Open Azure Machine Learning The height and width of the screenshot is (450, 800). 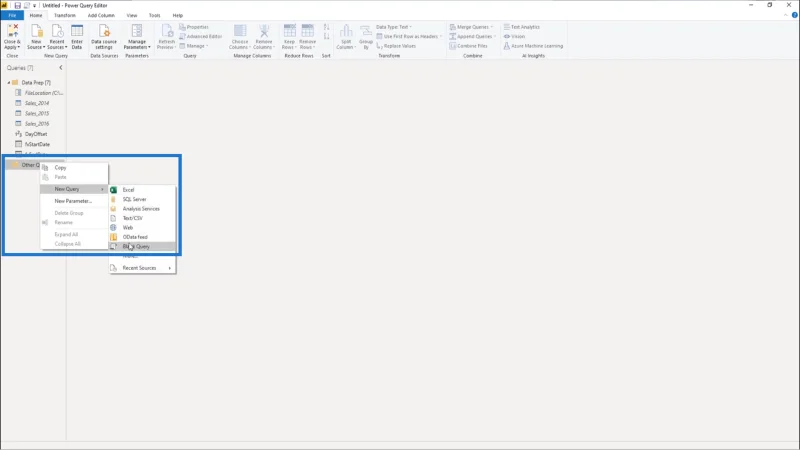(533, 46)
